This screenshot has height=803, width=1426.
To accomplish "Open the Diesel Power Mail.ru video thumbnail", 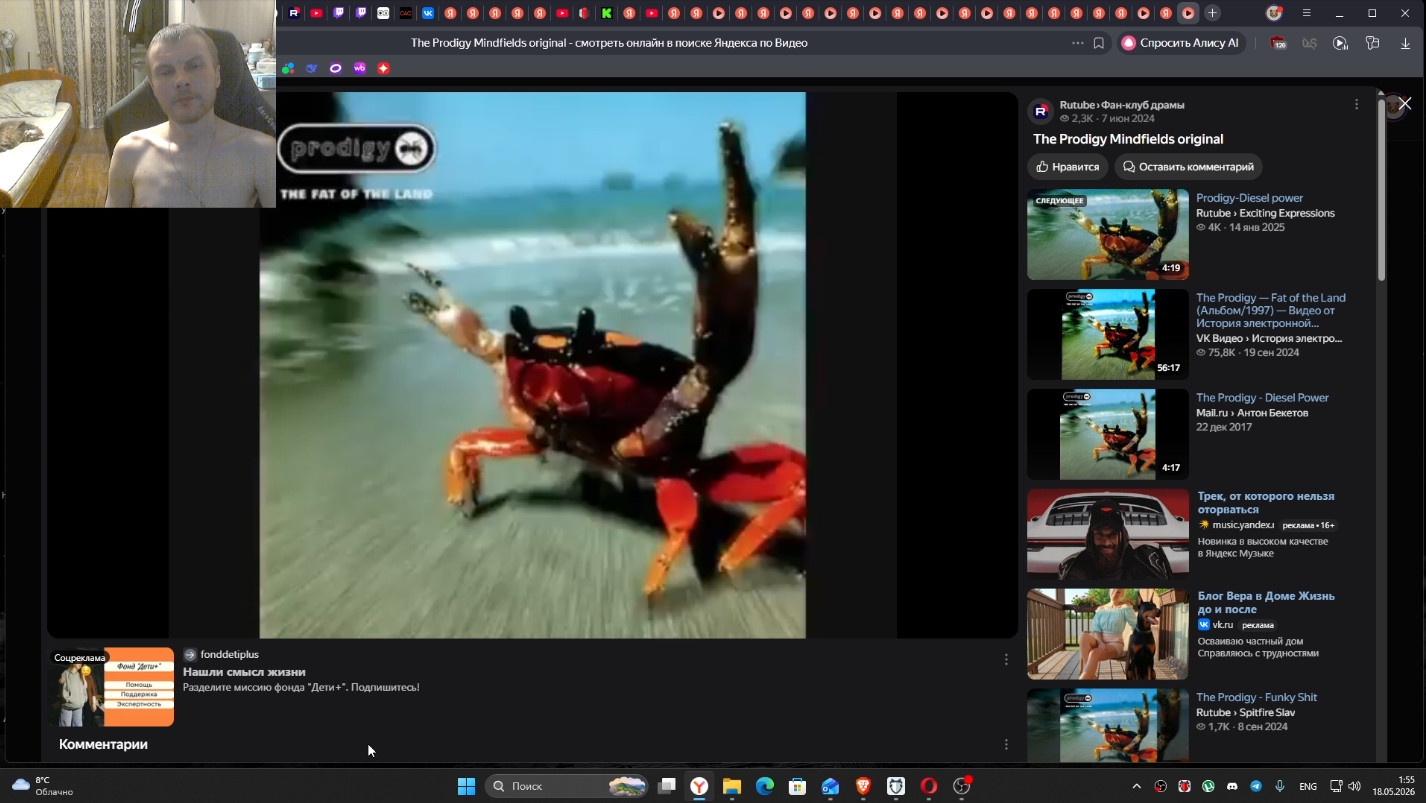I will pyautogui.click(x=1108, y=434).
